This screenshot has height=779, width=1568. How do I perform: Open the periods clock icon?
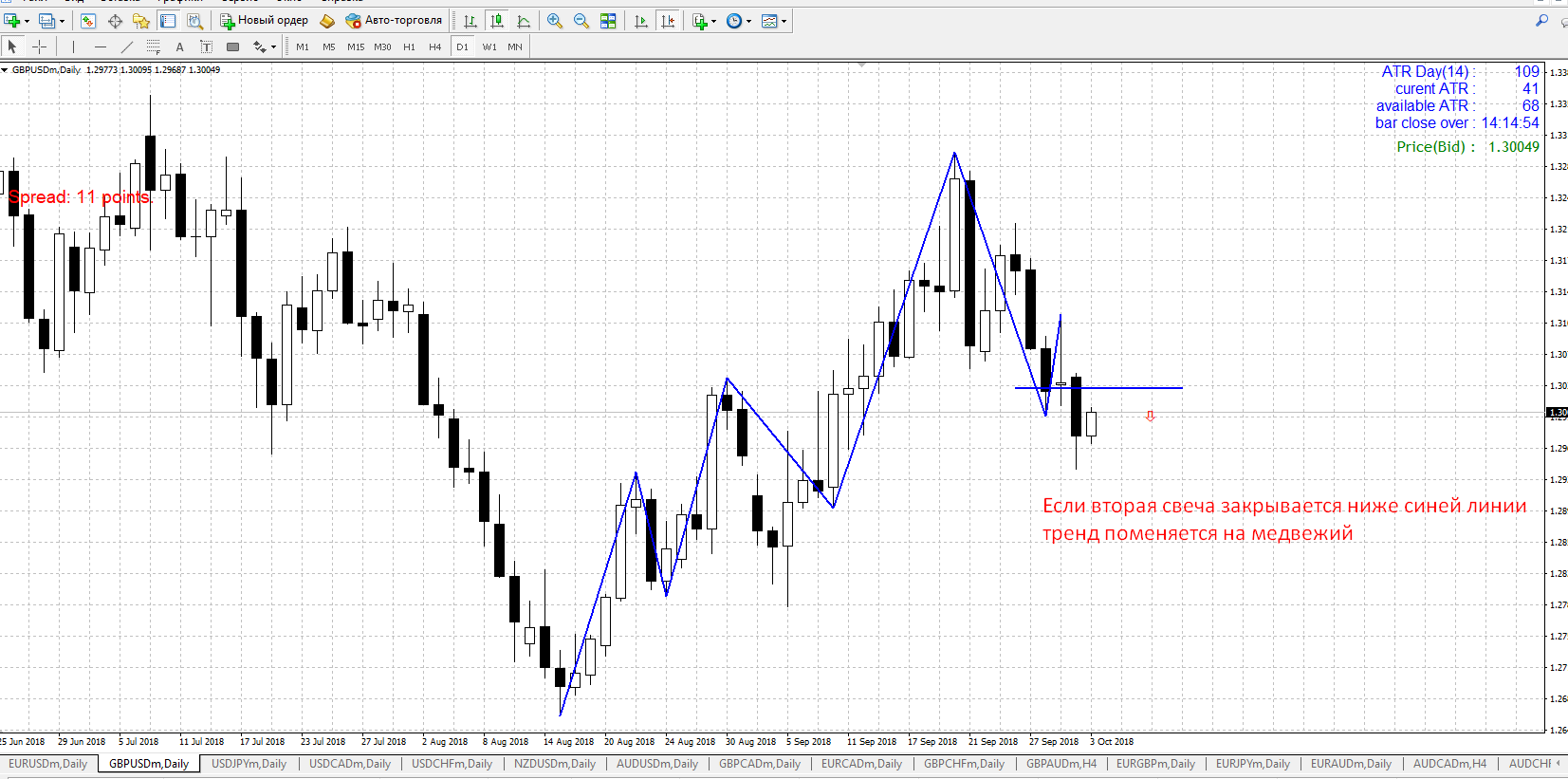(x=734, y=20)
